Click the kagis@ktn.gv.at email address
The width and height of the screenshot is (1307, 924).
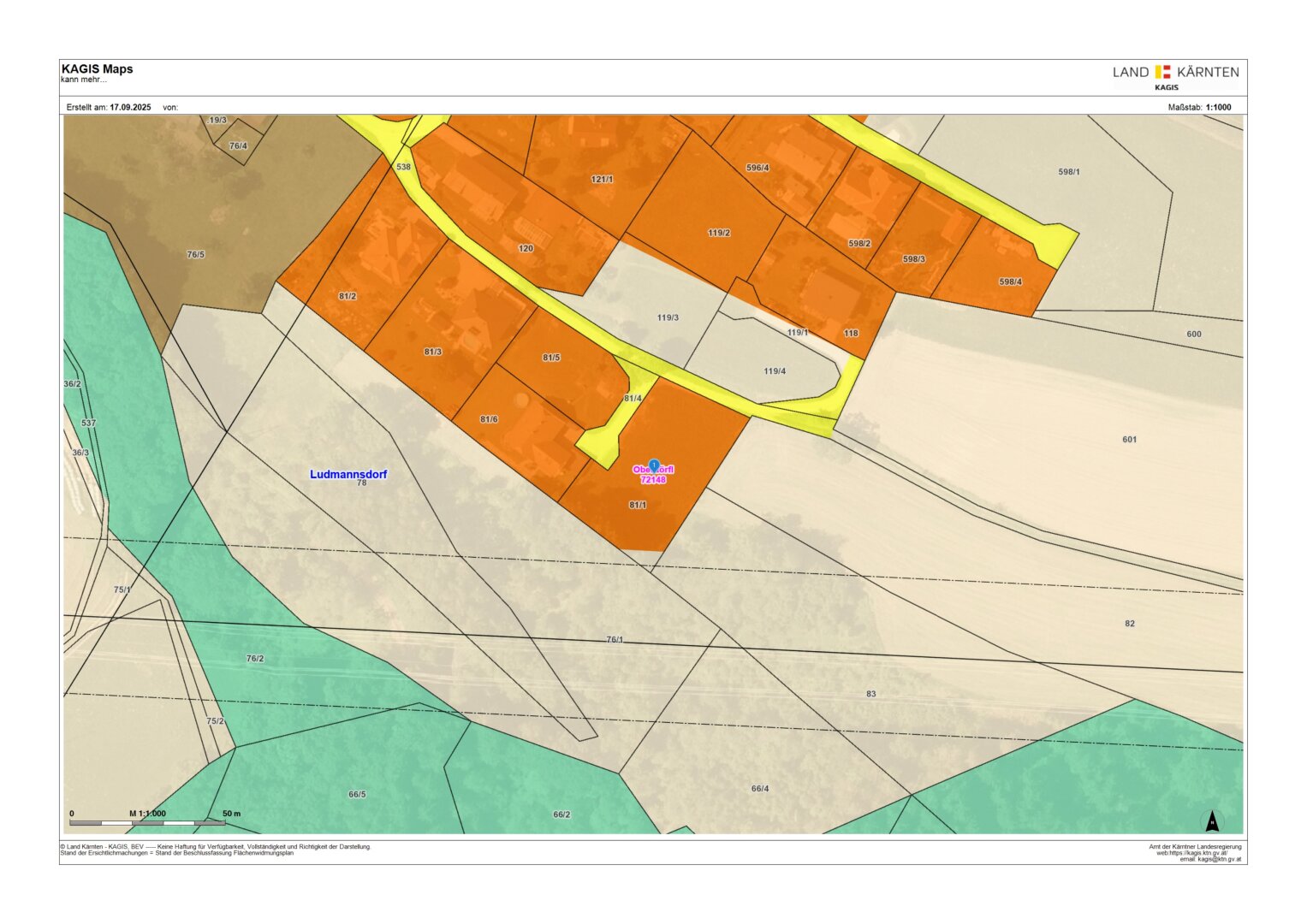tap(1209, 859)
